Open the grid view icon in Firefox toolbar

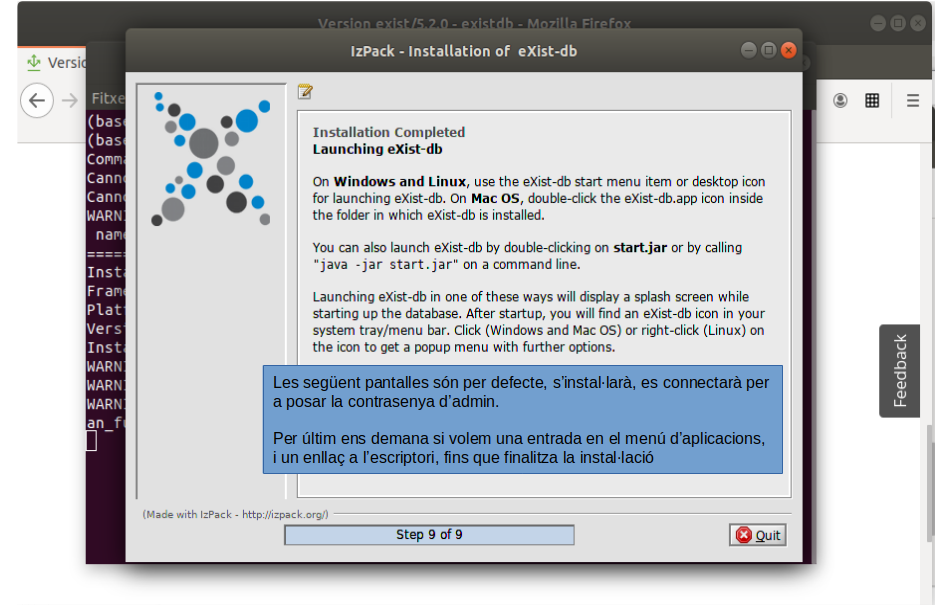[872, 101]
